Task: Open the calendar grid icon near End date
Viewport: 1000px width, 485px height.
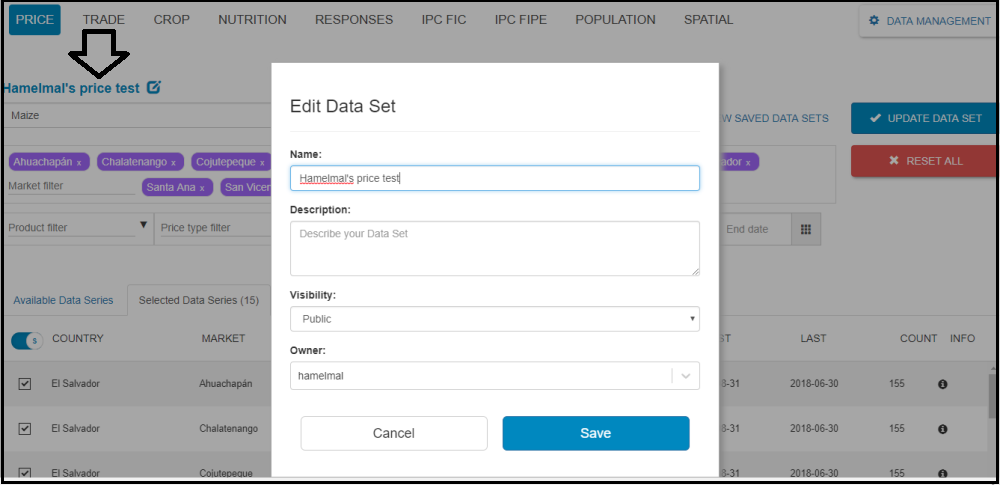Action: (x=805, y=229)
